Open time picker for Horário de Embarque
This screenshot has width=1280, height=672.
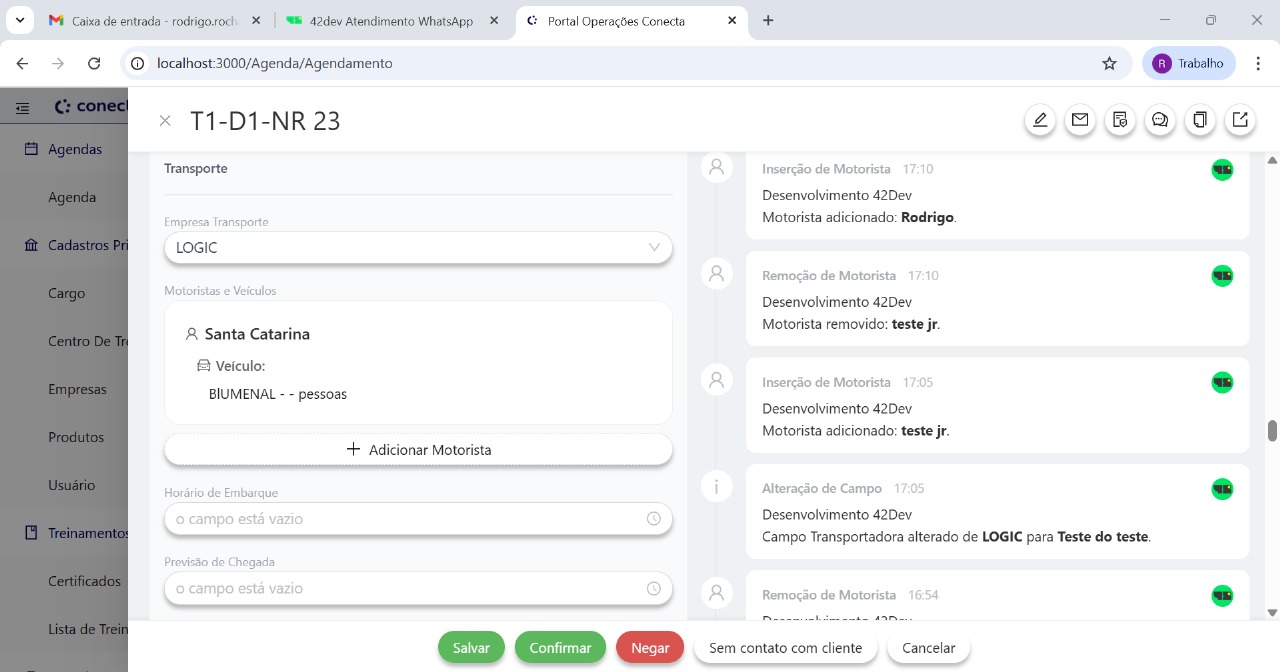tap(653, 519)
